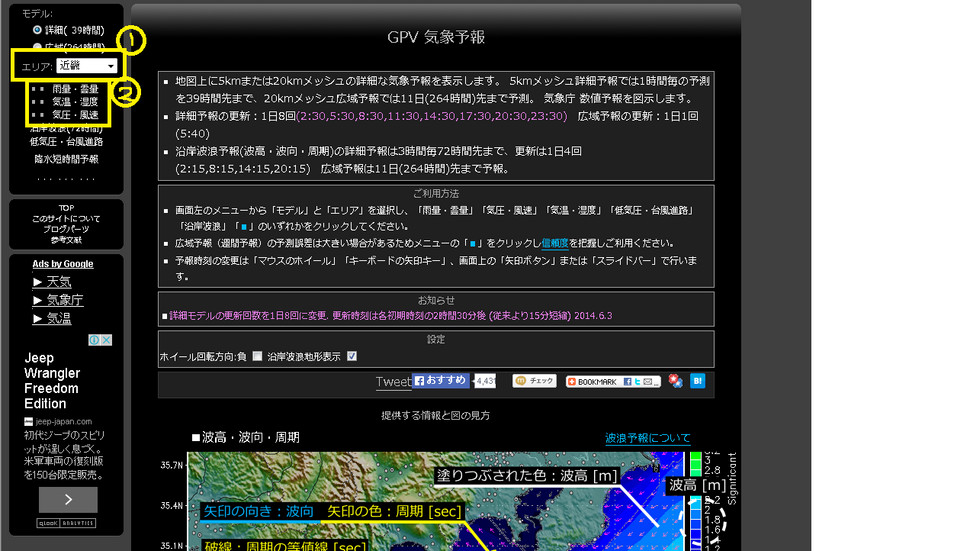Image resolution: width=970 pixels, height=551 pixels.
Task: Click the red-blue social bookmark icon
Action: (x=676, y=381)
